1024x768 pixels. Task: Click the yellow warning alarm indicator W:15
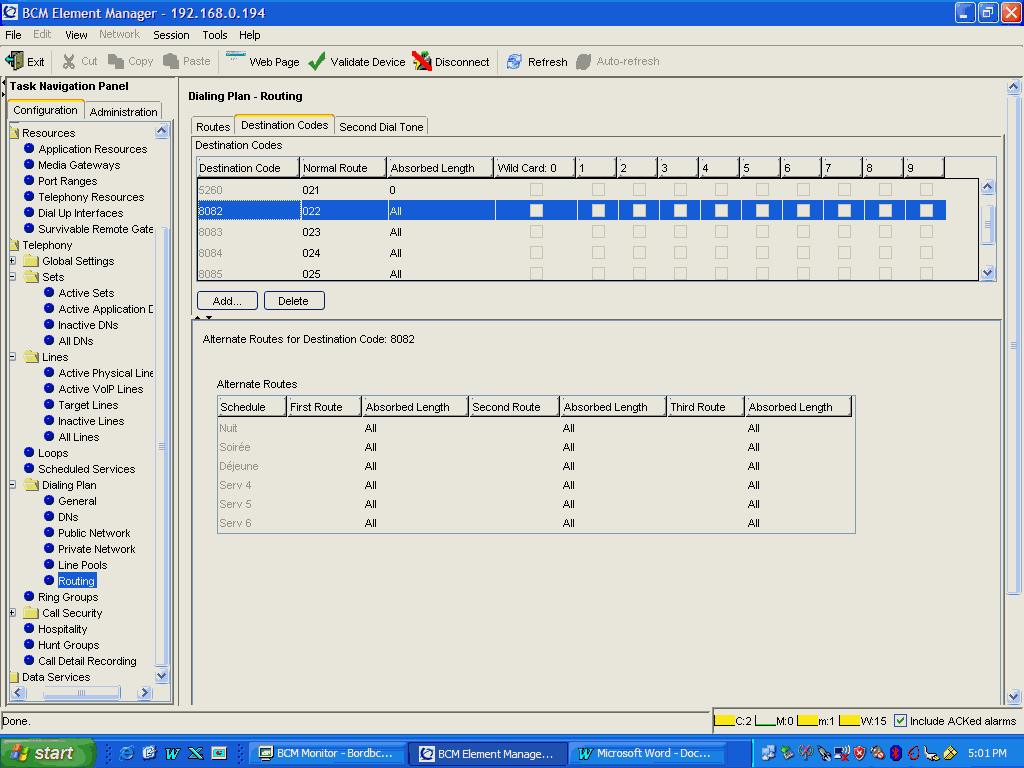(x=849, y=720)
